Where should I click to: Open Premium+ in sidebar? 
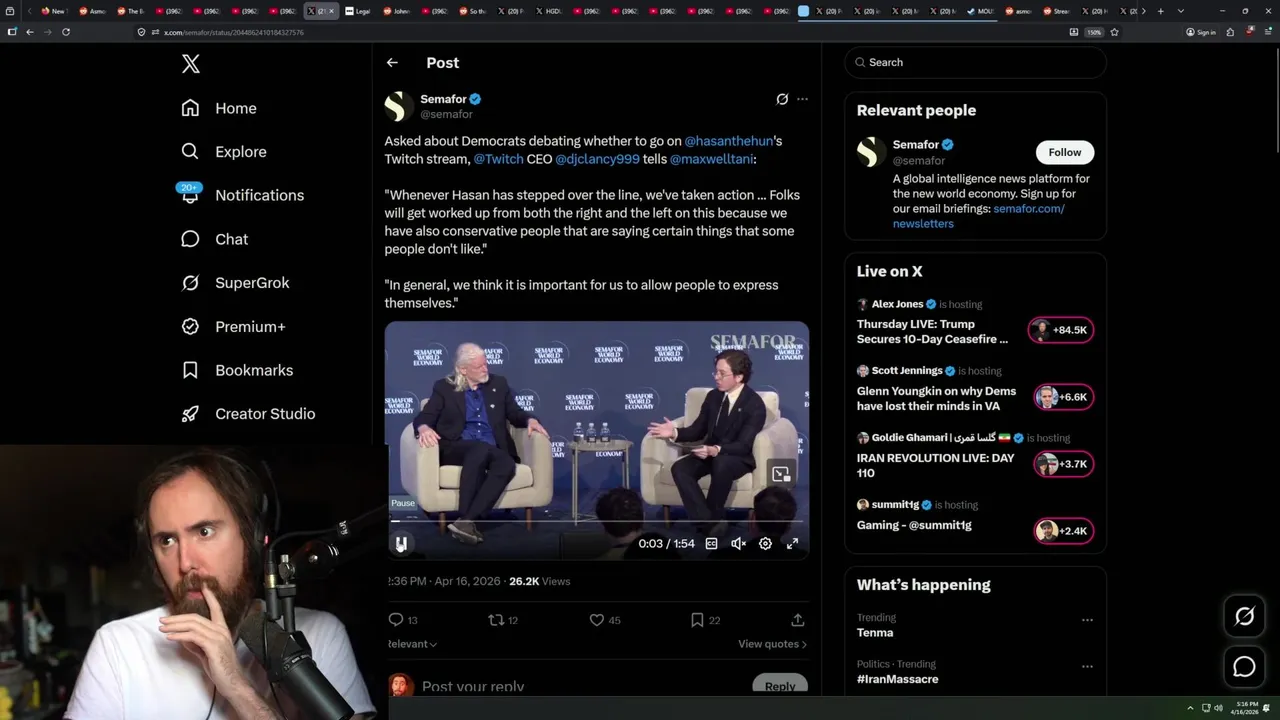233,326
